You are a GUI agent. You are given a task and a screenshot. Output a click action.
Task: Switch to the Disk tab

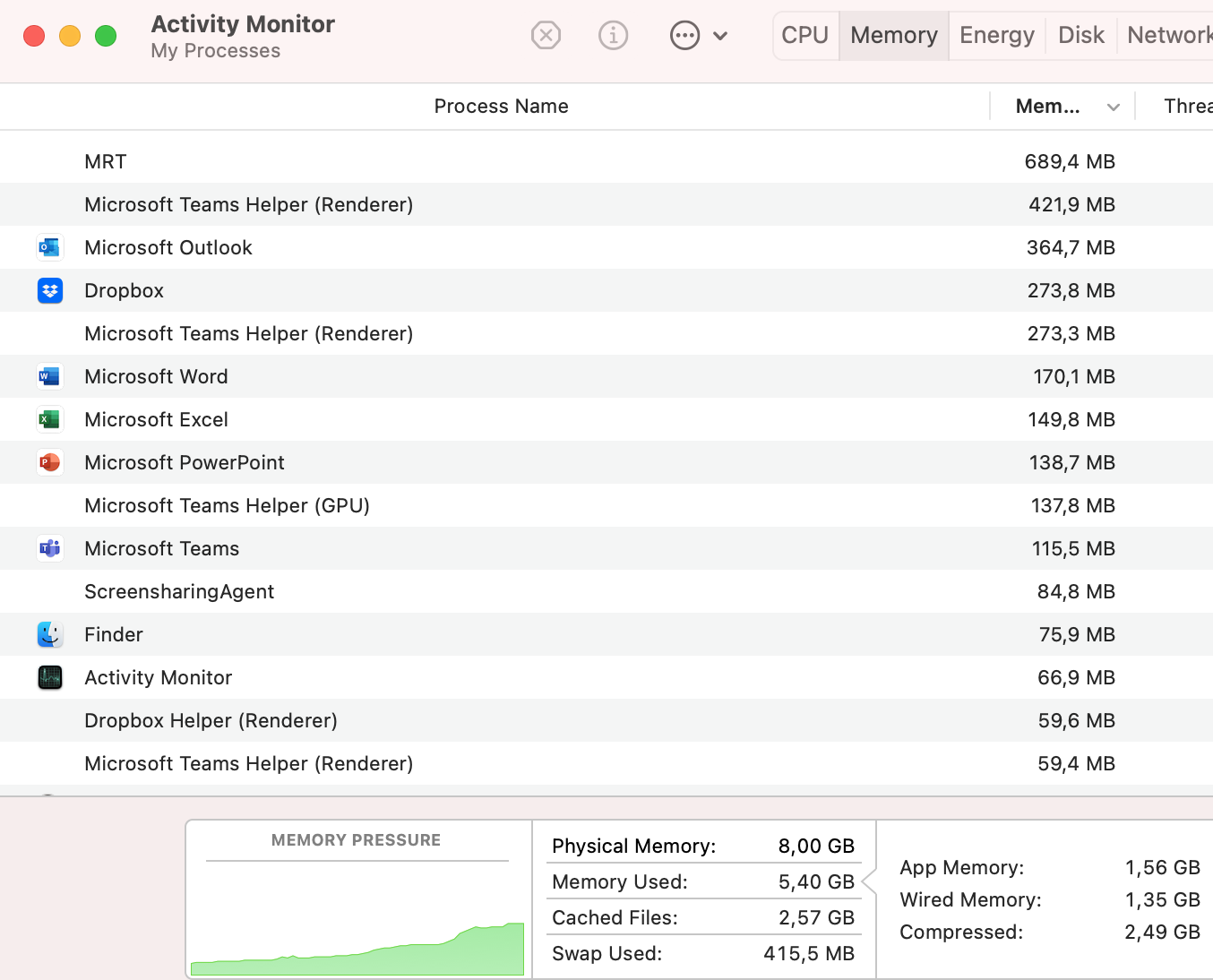1081,36
